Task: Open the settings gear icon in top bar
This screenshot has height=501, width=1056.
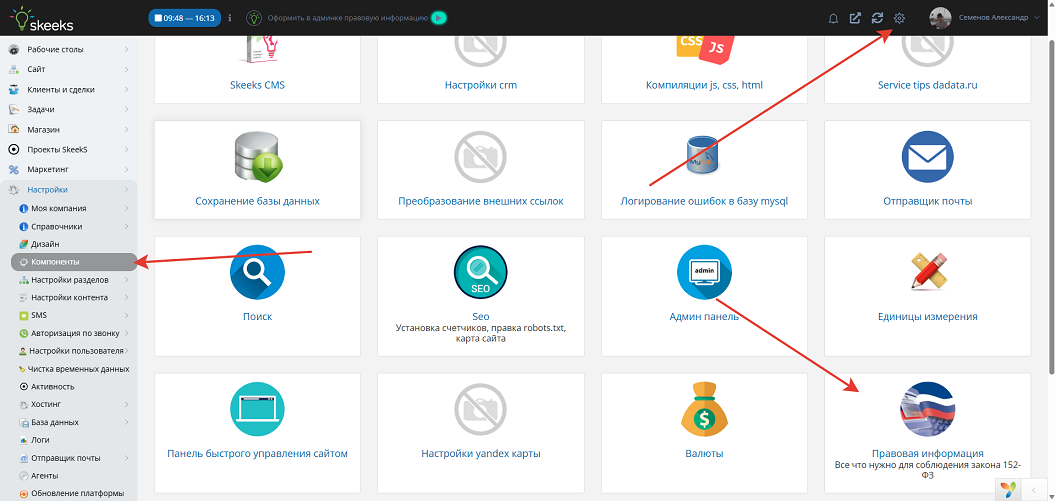Action: [x=899, y=18]
